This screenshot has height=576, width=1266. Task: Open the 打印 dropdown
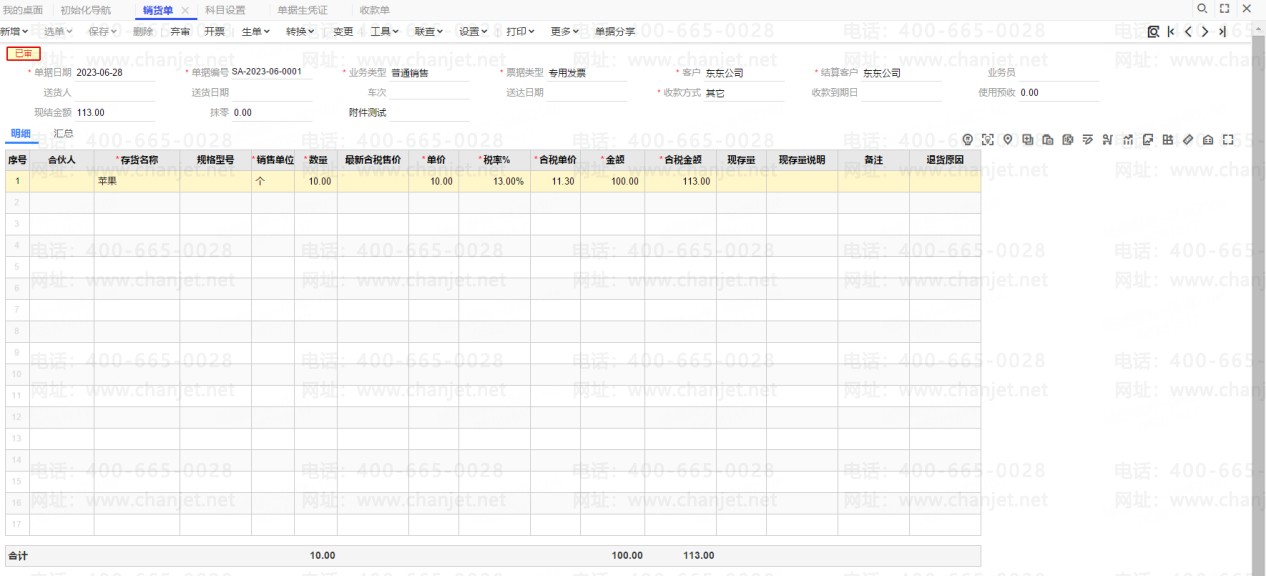[520, 32]
